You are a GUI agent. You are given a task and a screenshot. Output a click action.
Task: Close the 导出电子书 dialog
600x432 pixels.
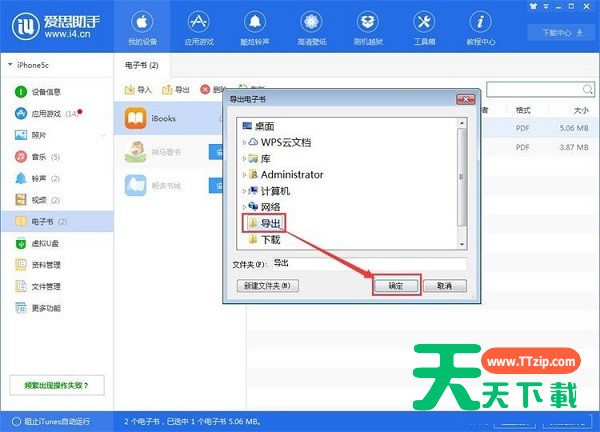tap(465, 99)
